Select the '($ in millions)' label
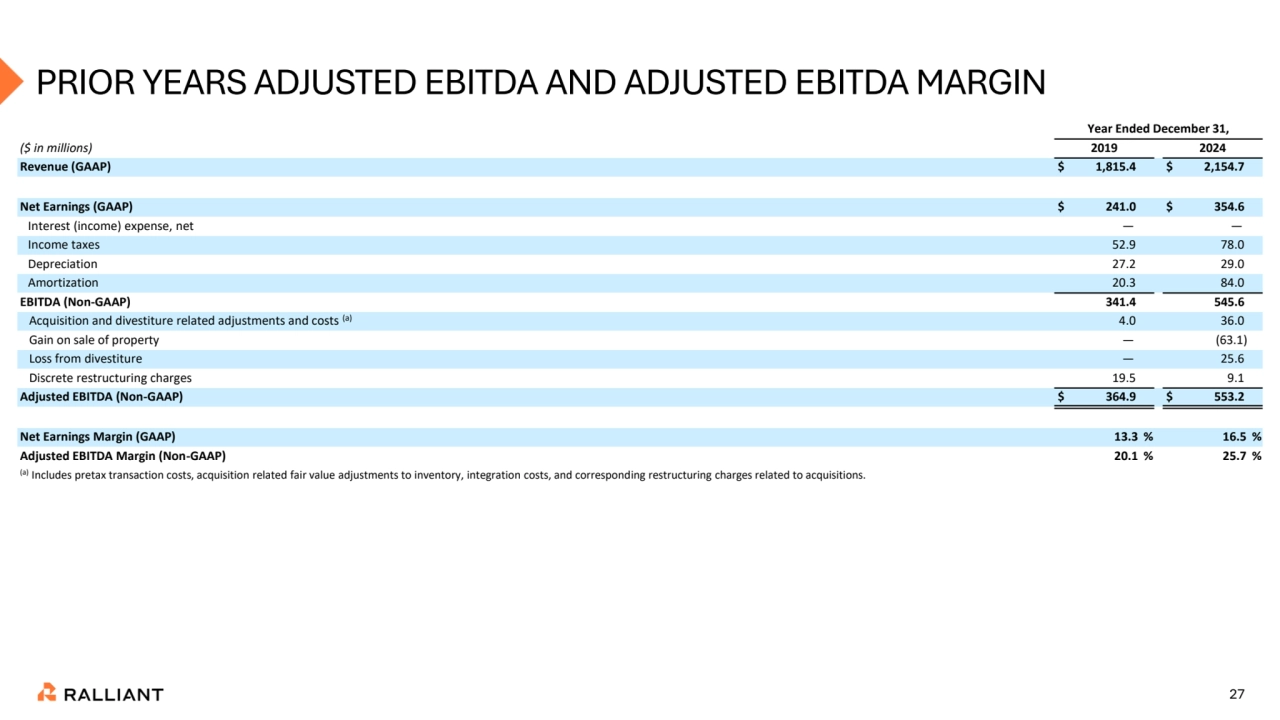Screen dimensions: 1280x720 coord(56,148)
